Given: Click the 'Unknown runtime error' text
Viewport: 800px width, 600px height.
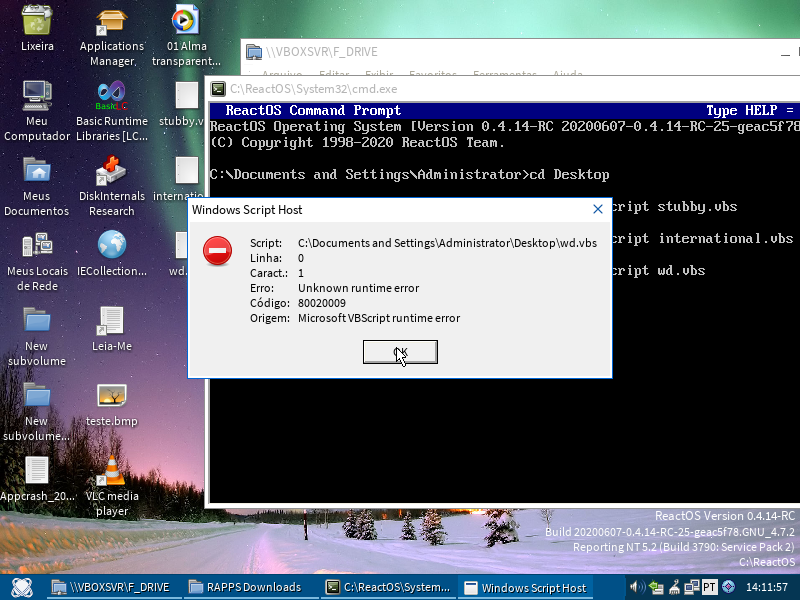Looking at the screenshot, I should (358, 288).
